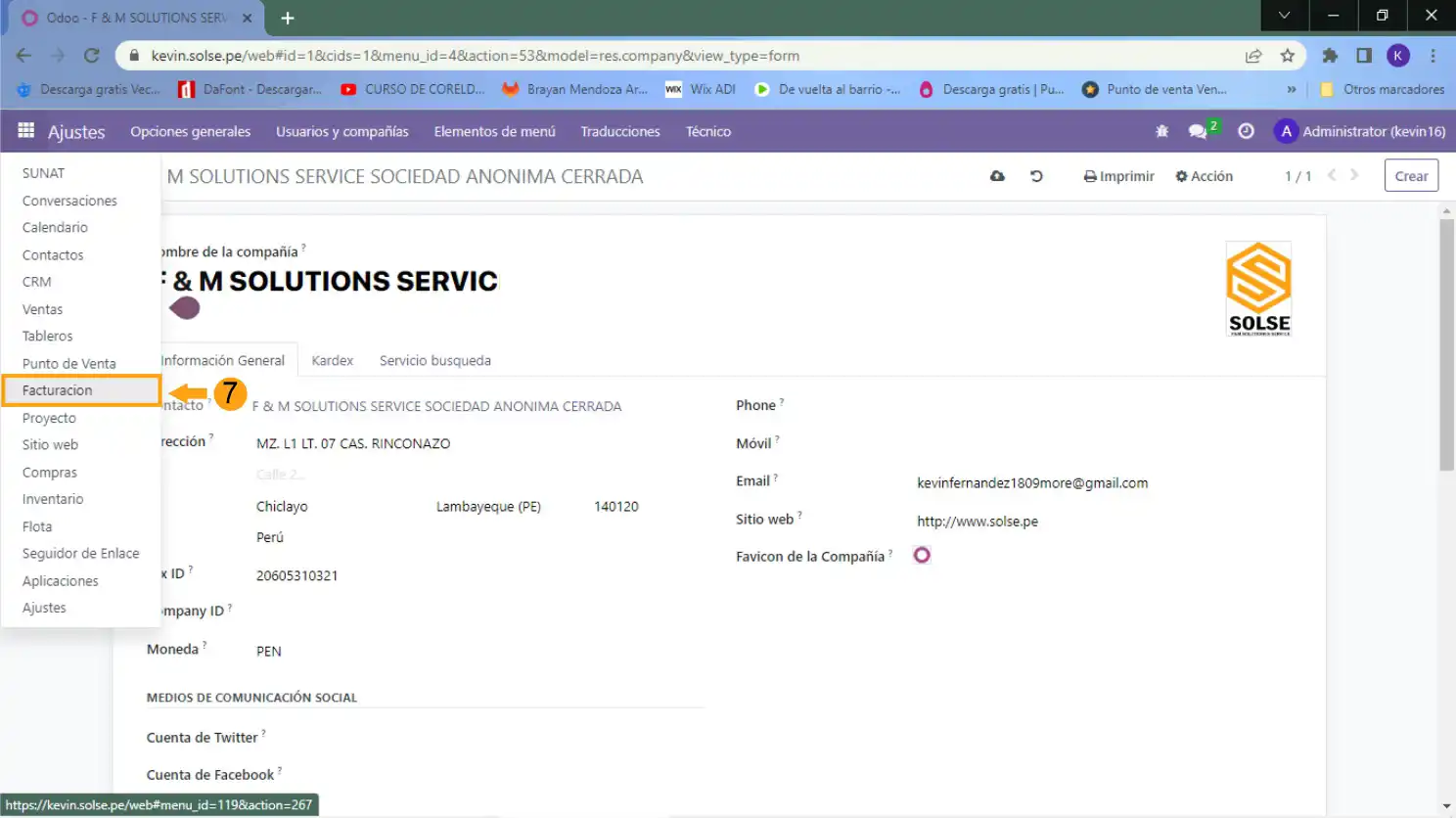Go to next record arrow
Screen dimensions: 1456x818
pyautogui.click(x=1354, y=175)
